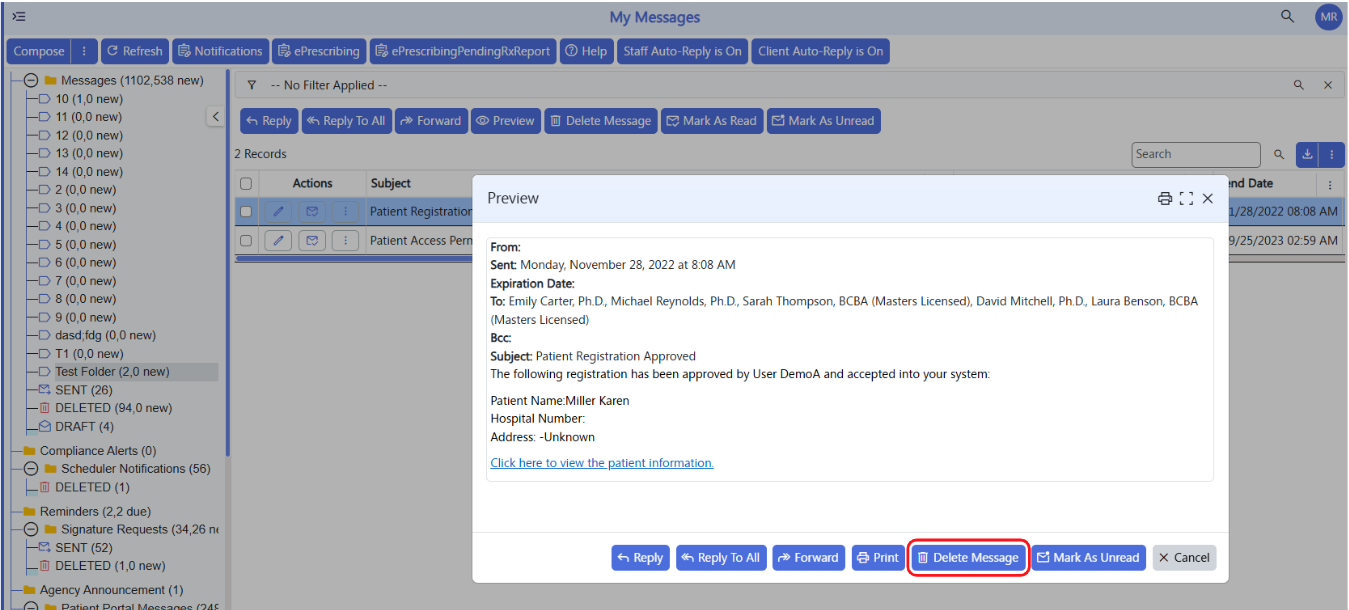Check the Patient Access row checkbox

[246, 240]
